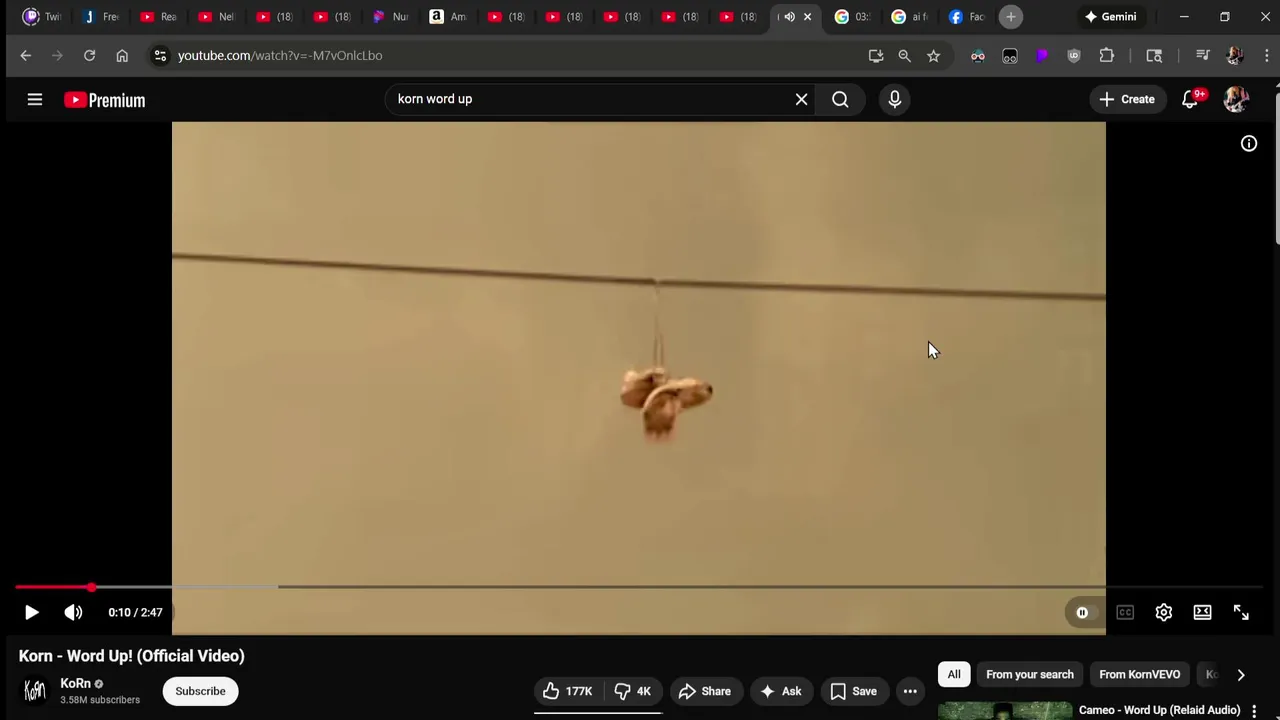
Task: Go to browser home page
Action: tap(122, 56)
